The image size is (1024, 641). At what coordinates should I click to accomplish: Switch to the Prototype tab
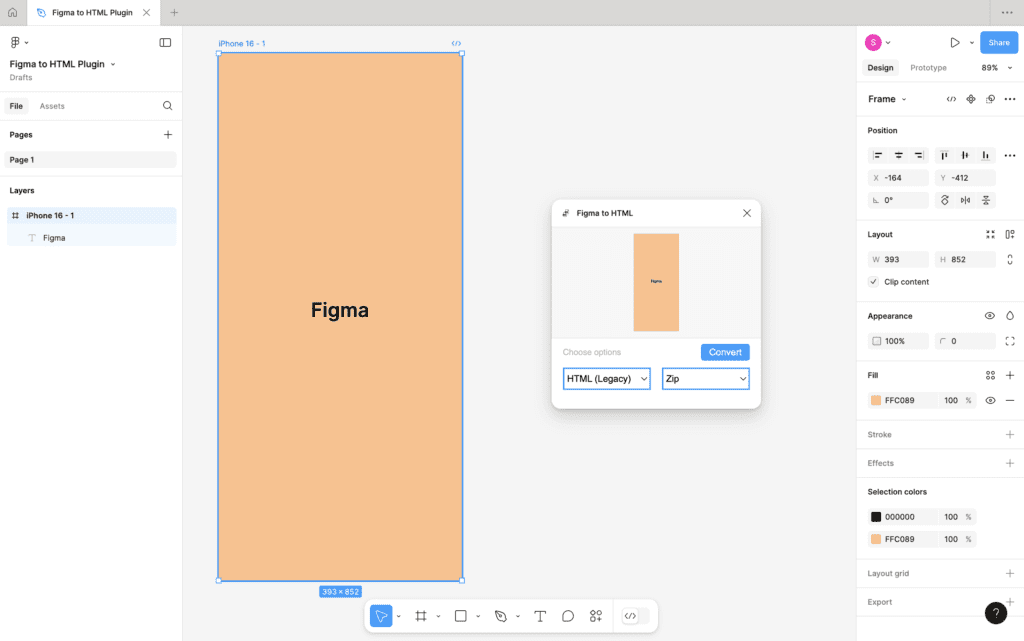pos(928,68)
